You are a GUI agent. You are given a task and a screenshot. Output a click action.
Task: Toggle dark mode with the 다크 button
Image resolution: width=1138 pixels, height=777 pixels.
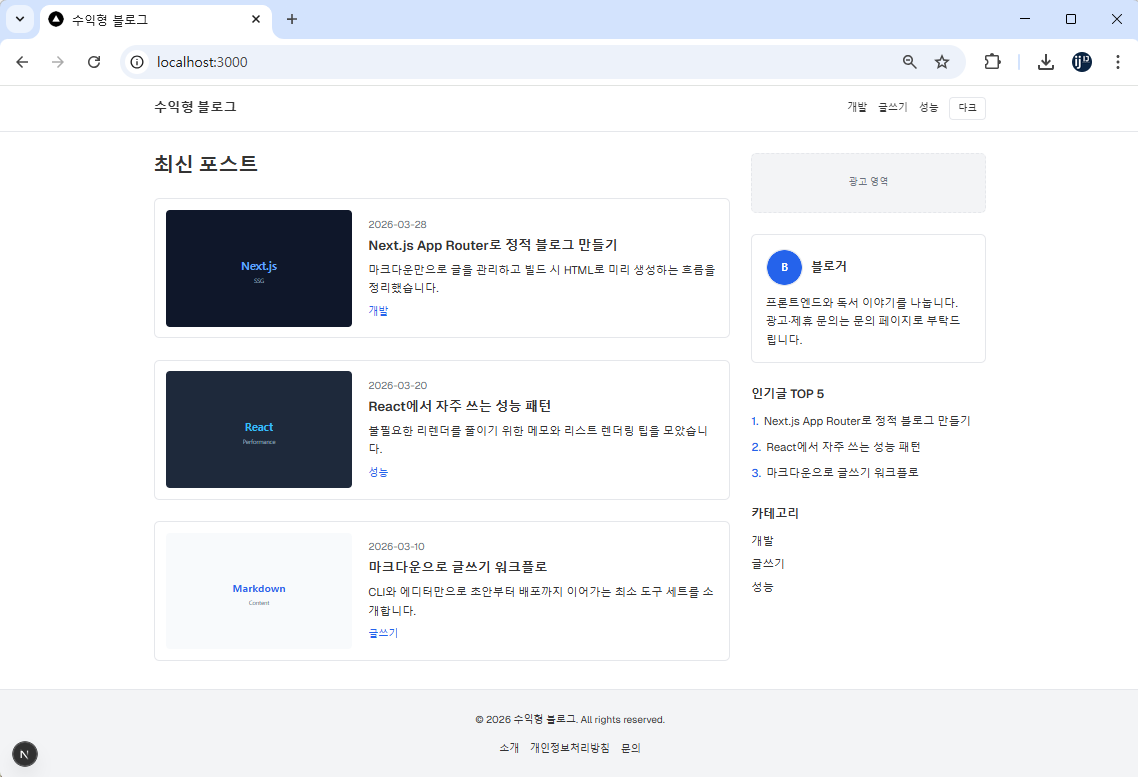tap(966, 107)
